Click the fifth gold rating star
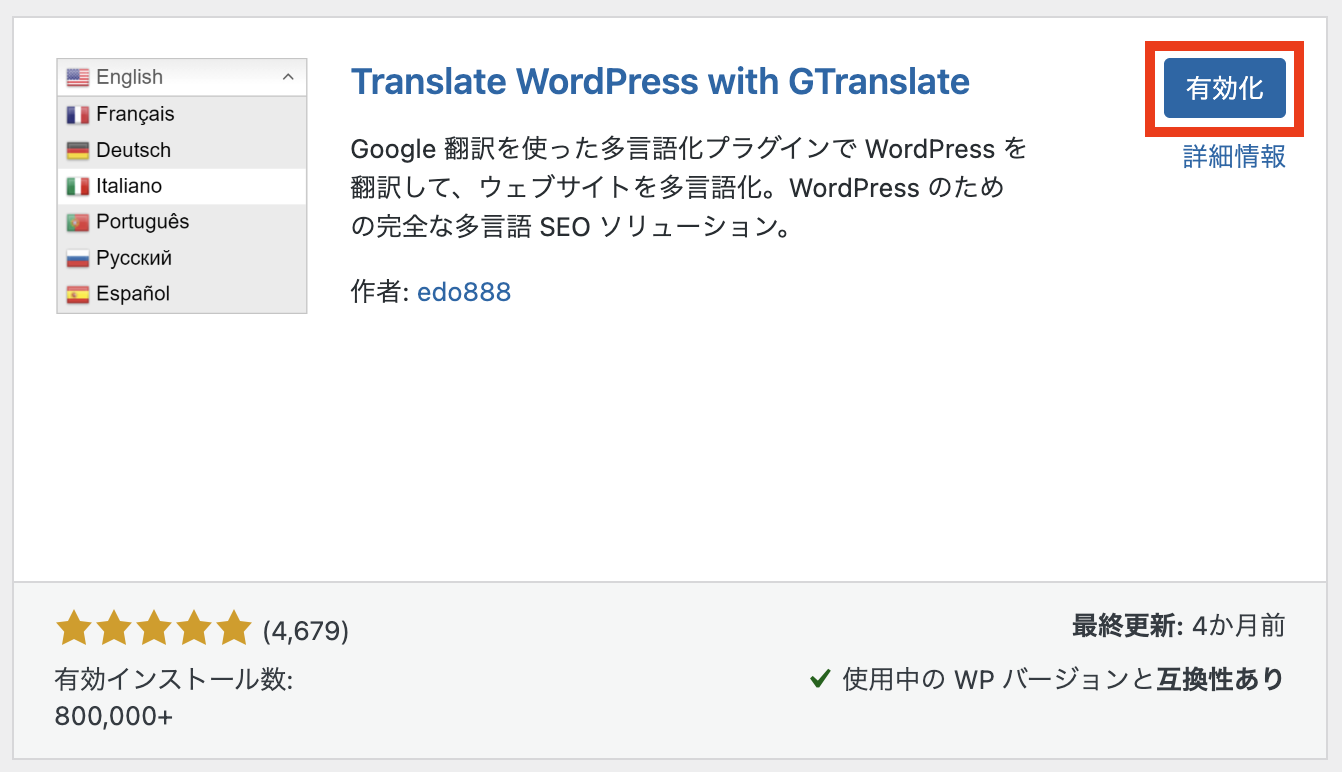 point(234,629)
